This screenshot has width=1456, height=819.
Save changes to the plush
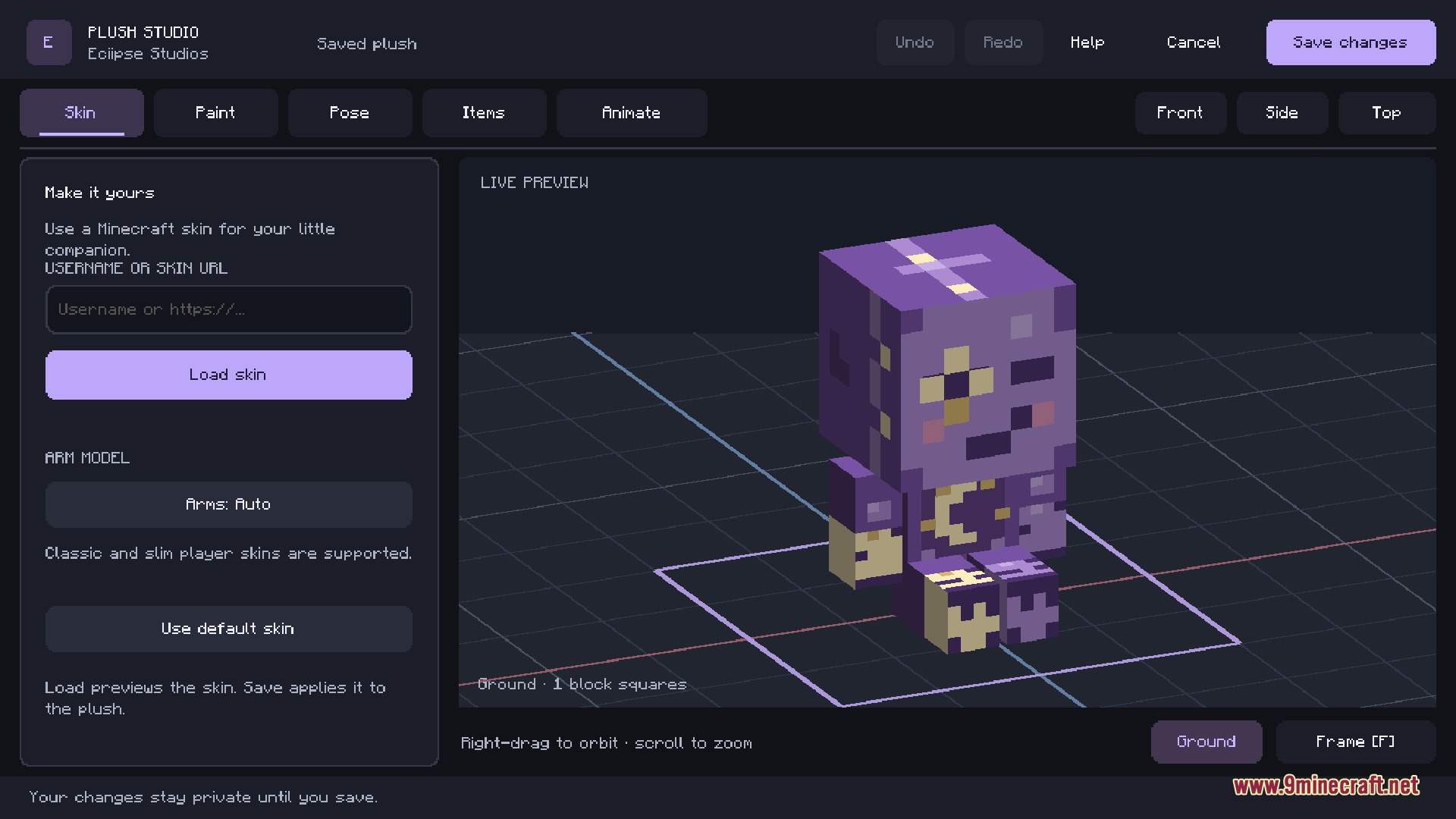(1351, 42)
